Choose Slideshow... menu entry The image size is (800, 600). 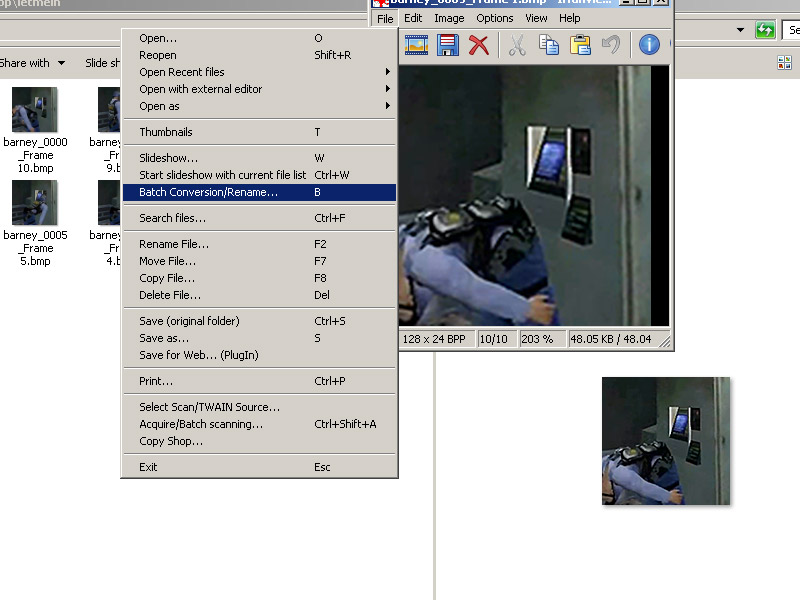pyautogui.click(x=259, y=158)
